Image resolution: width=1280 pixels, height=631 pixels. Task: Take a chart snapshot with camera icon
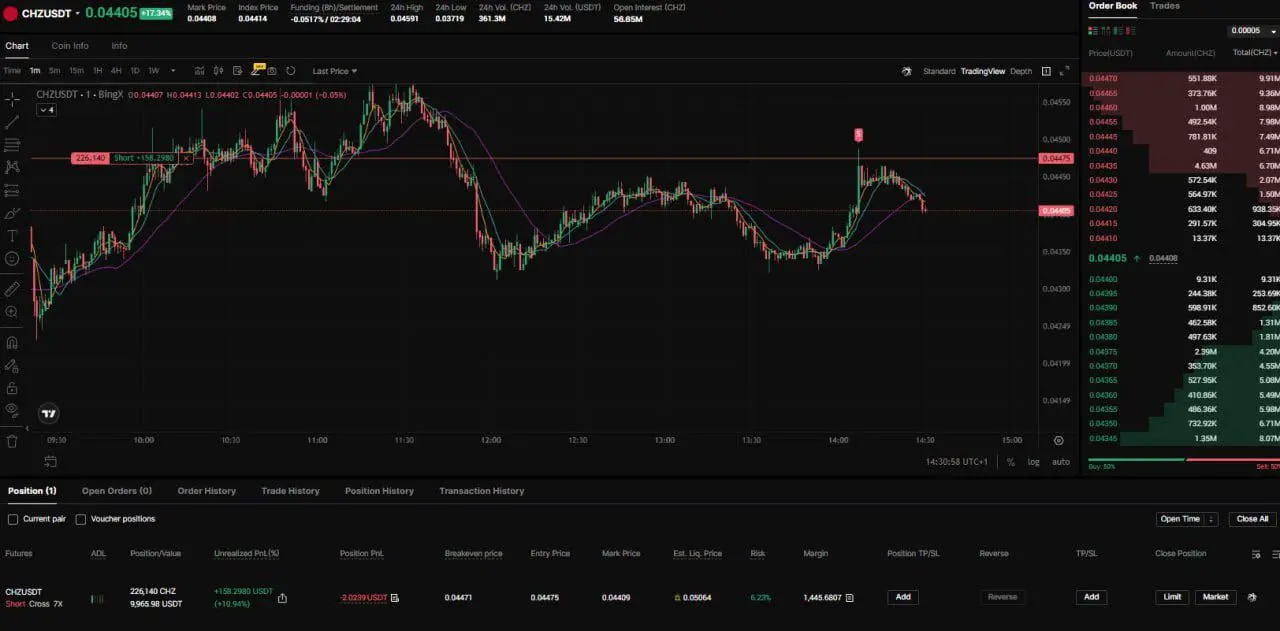[x=272, y=71]
